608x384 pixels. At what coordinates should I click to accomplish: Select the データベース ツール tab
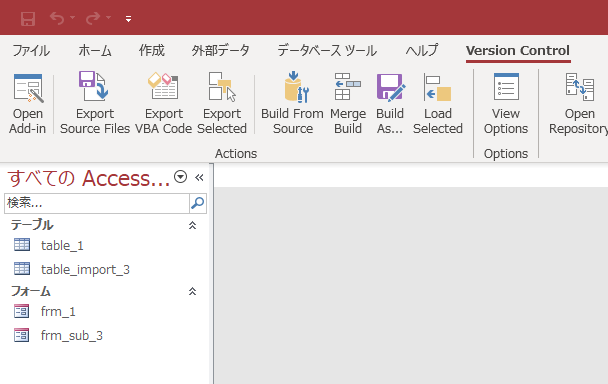[327, 50]
